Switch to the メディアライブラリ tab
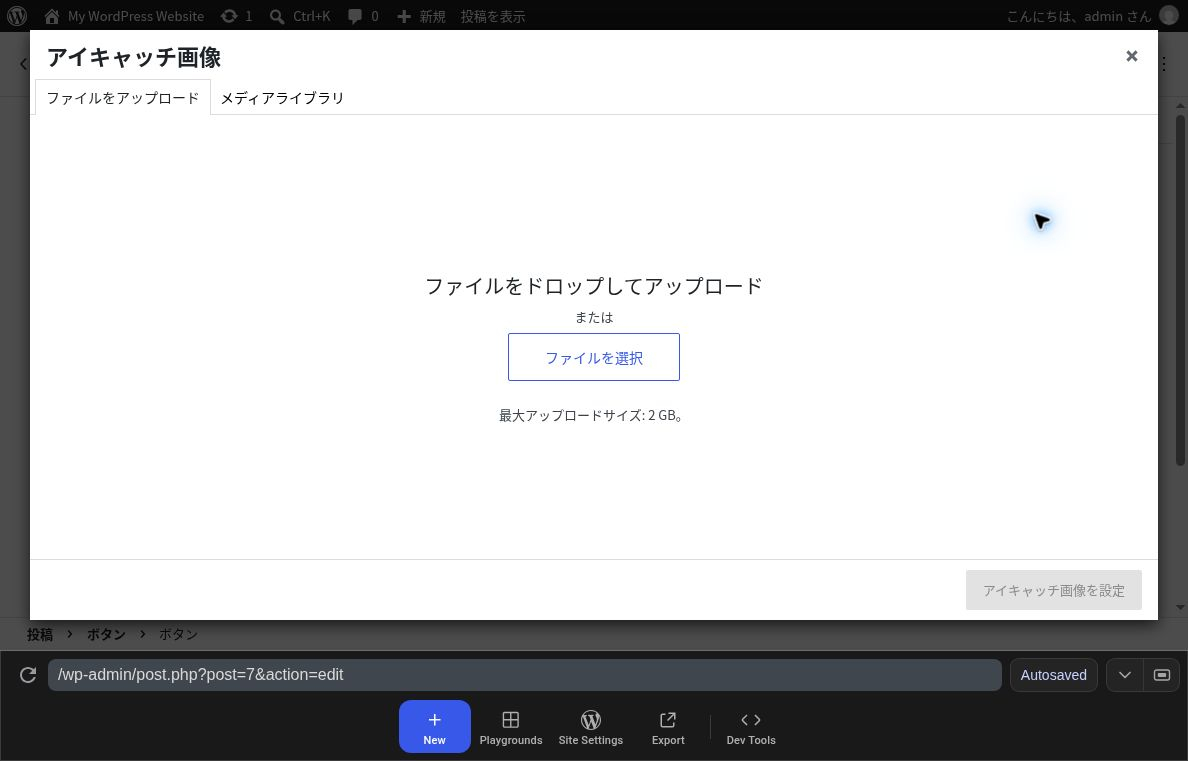 click(282, 98)
